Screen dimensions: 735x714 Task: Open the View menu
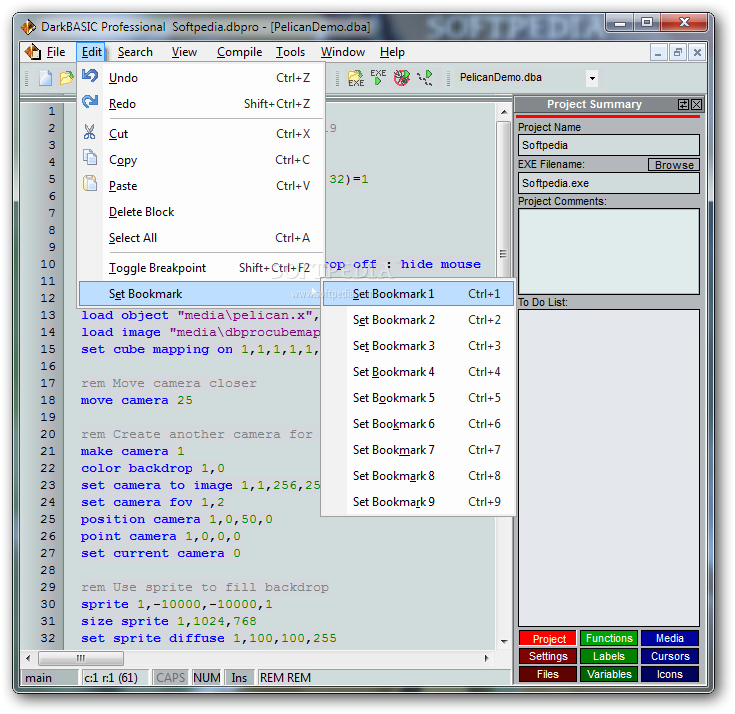pos(184,52)
